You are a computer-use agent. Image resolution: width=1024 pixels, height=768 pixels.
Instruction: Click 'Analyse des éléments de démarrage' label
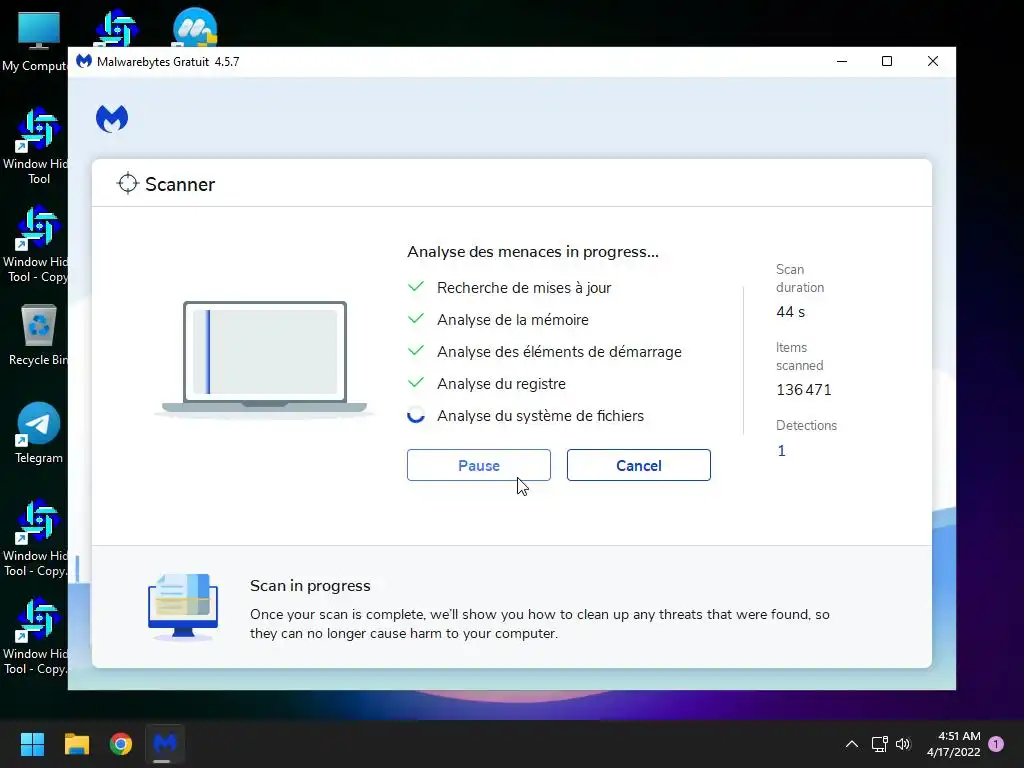[x=559, y=352]
